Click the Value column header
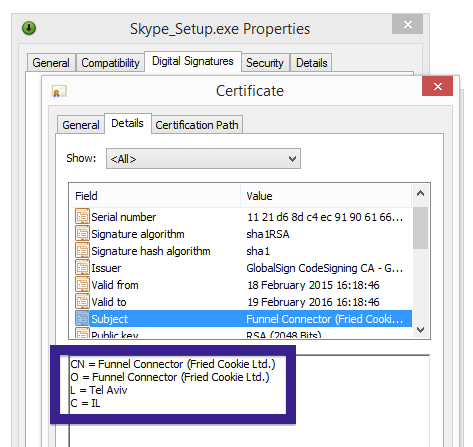 click(326, 196)
